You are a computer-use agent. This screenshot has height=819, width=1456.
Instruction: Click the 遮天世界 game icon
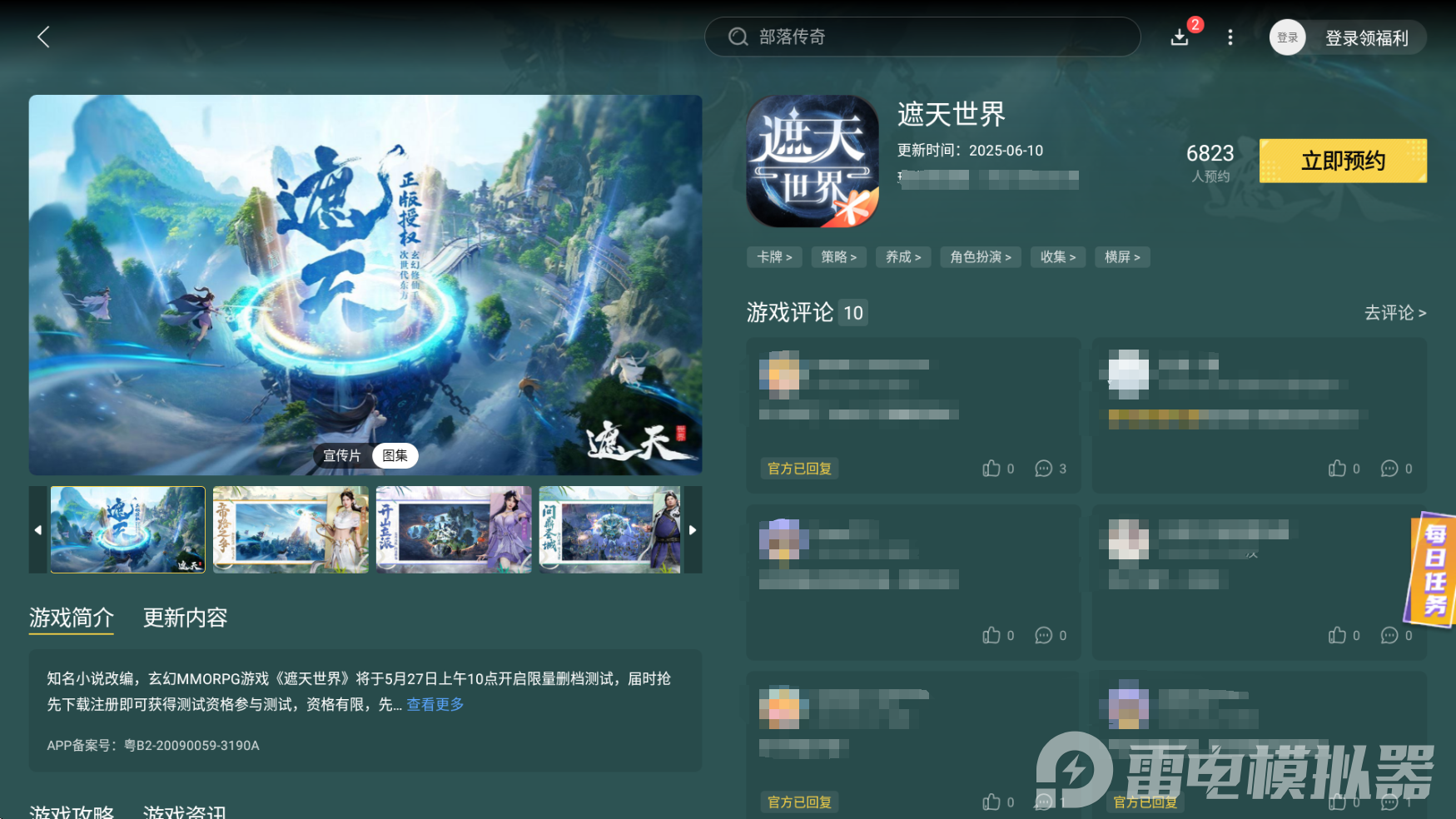tap(812, 161)
